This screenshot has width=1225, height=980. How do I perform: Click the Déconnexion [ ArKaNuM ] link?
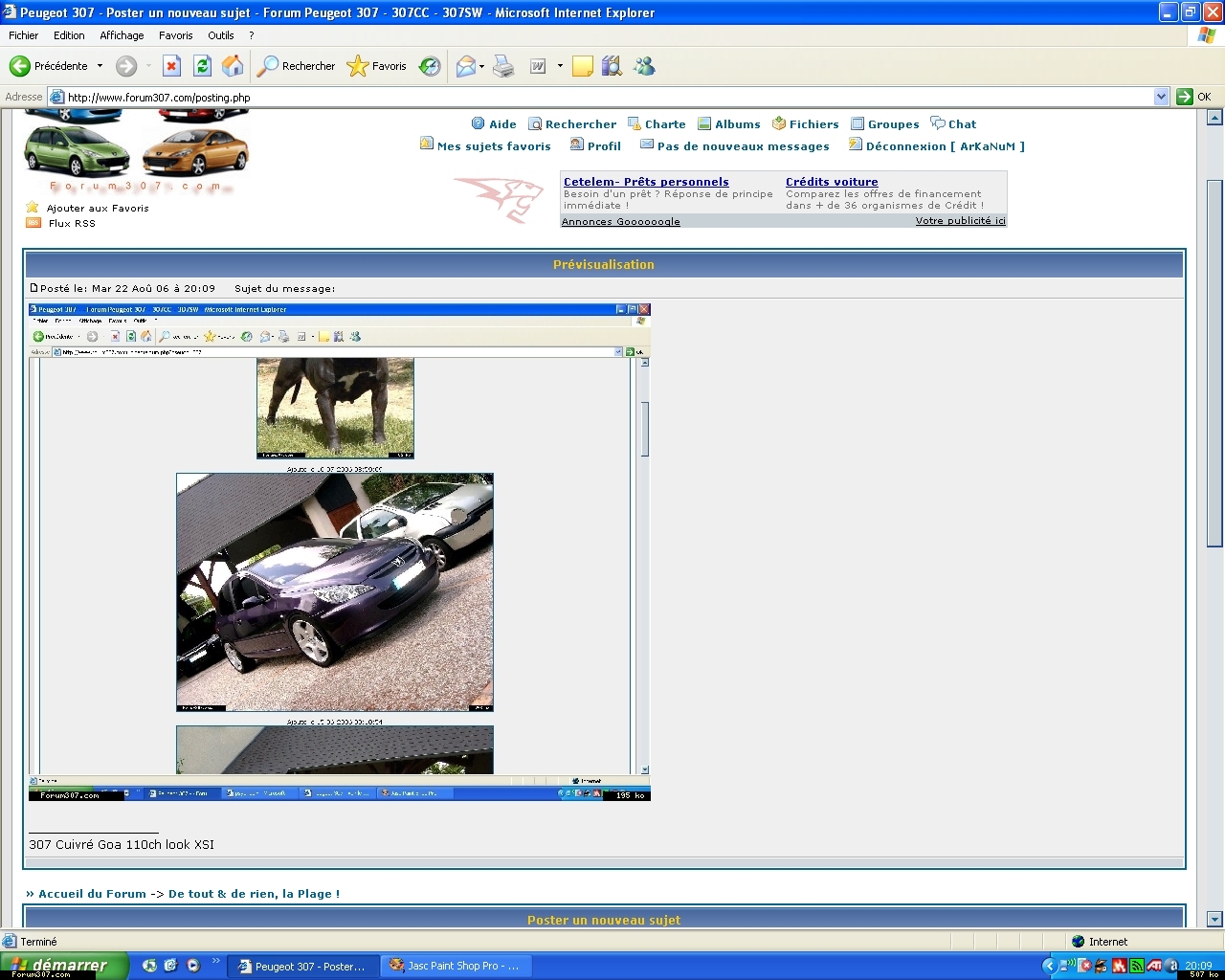point(944,146)
